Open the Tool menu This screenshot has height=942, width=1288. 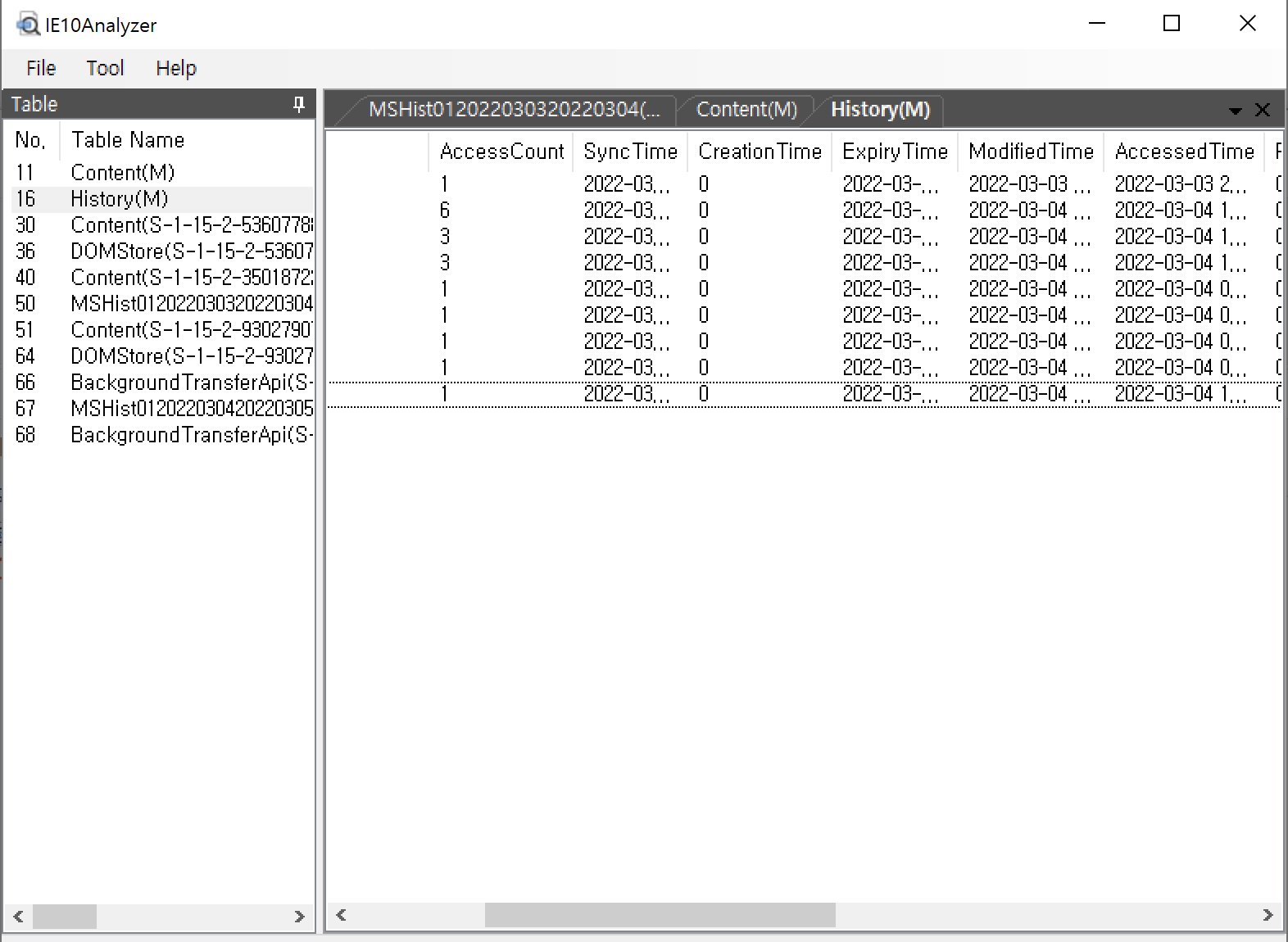(105, 68)
